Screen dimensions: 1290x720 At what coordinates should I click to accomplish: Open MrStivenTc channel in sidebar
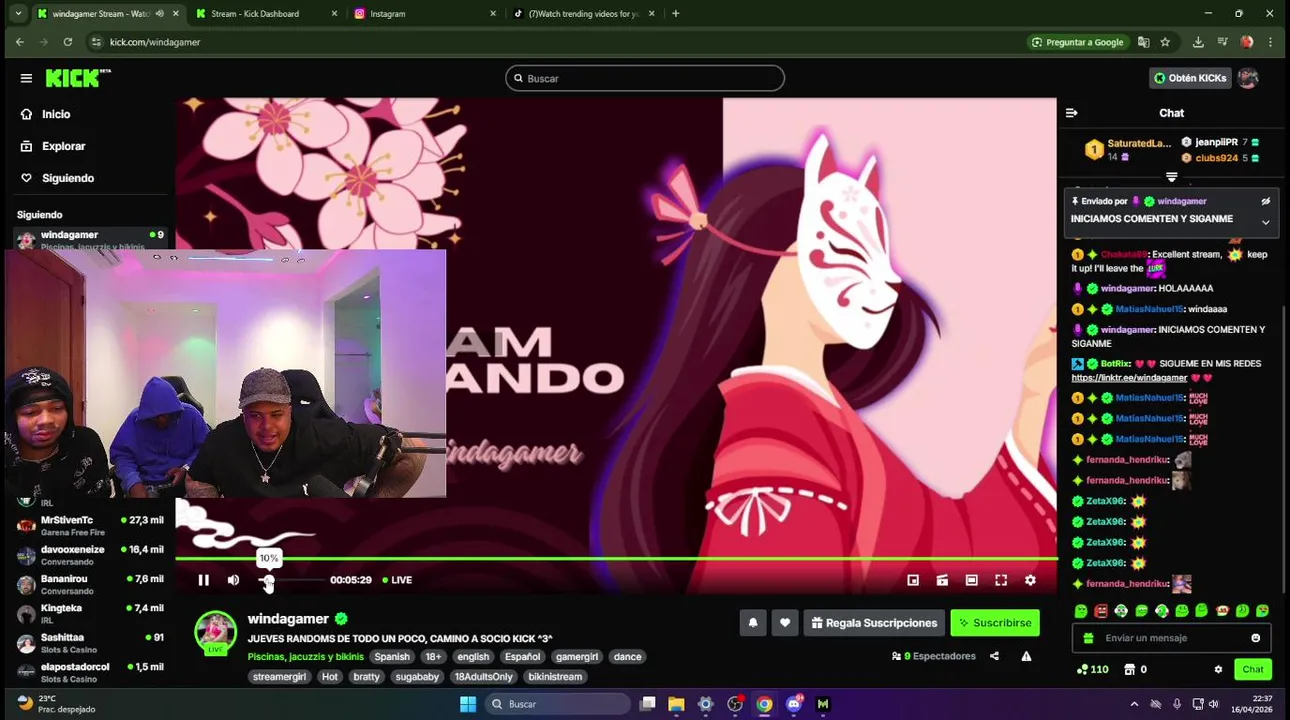[x=90, y=525]
